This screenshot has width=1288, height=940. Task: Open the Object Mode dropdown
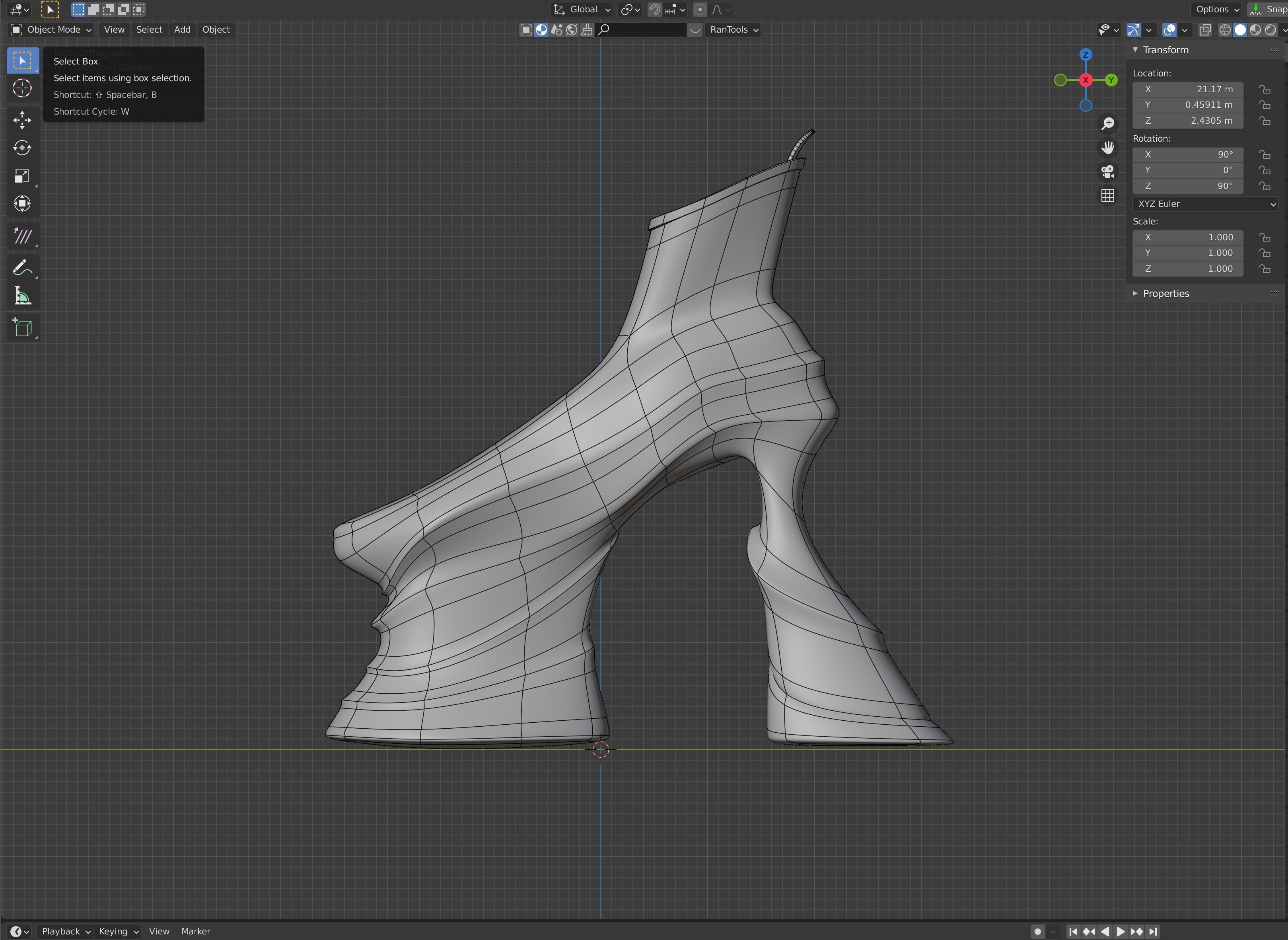click(51, 29)
